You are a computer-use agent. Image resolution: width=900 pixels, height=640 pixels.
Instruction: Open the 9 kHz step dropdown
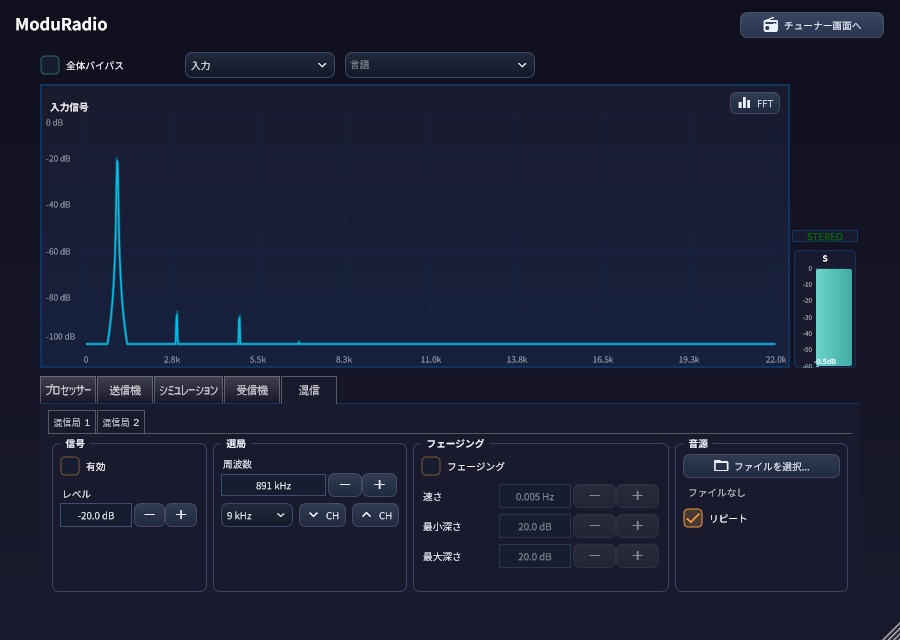pos(257,515)
